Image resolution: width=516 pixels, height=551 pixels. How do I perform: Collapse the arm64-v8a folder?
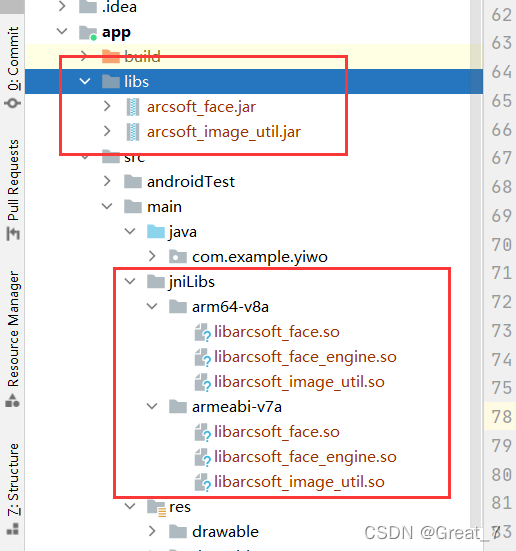point(152,306)
